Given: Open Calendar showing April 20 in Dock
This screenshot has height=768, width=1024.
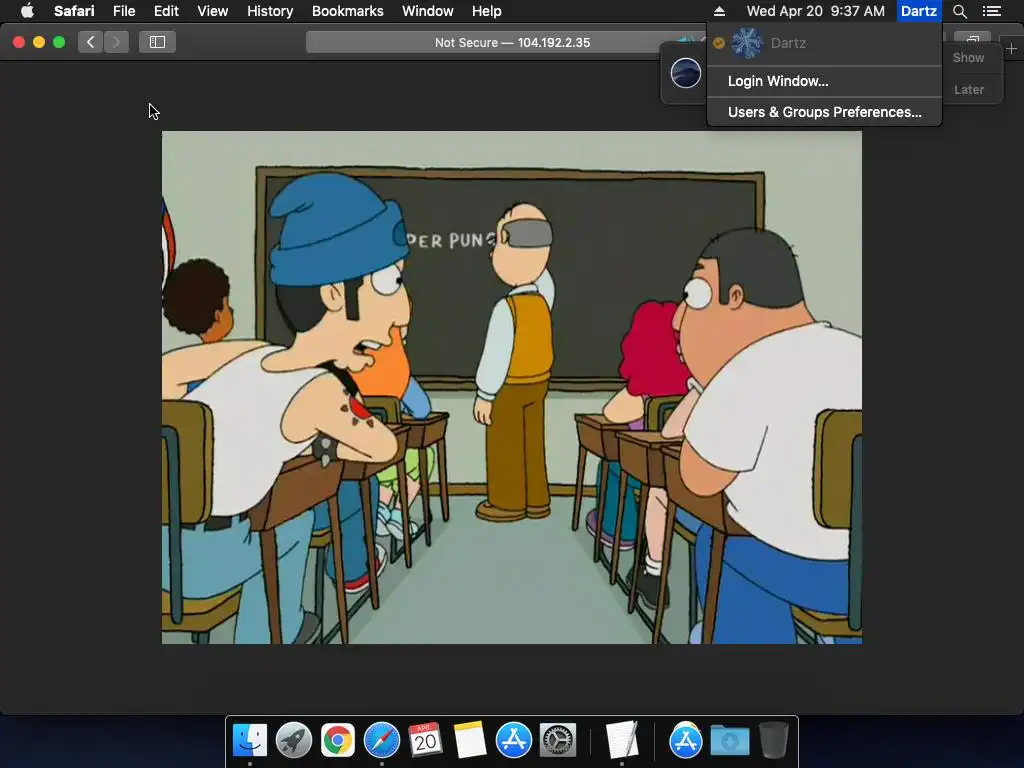Looking at the screenshot, I should [x=425, y=740].
